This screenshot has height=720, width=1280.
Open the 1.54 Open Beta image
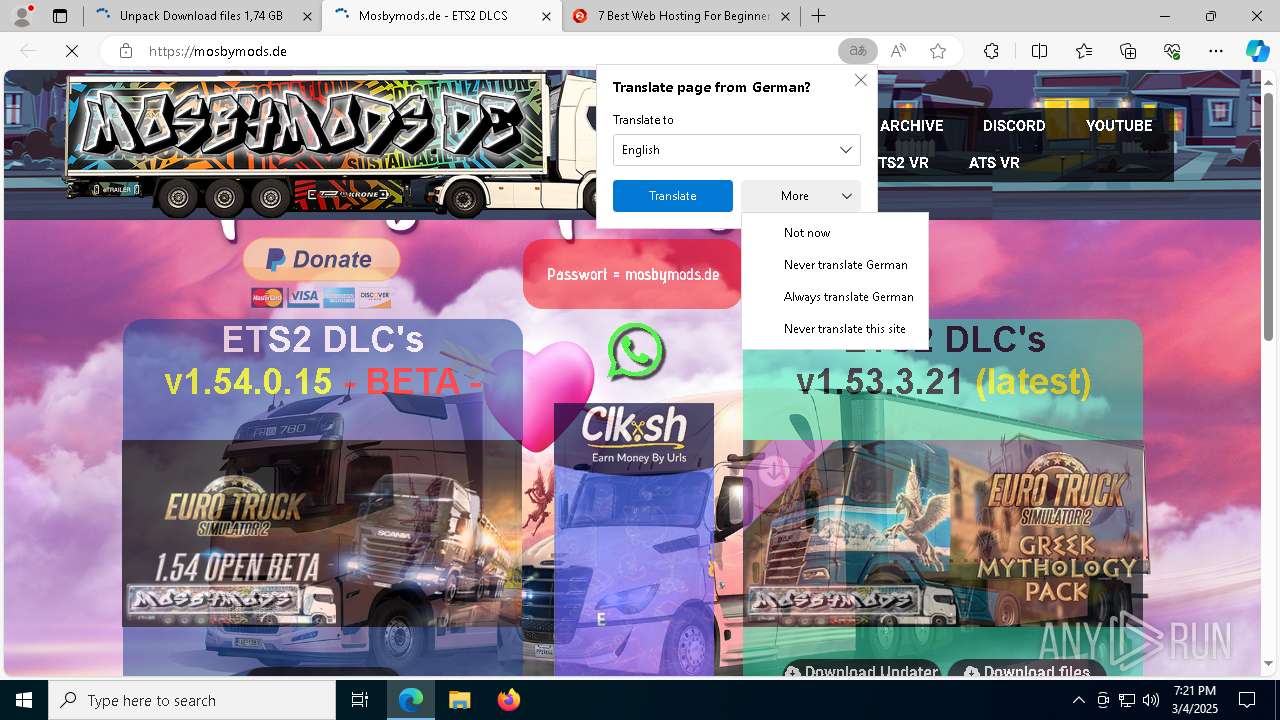click(322, 534)
